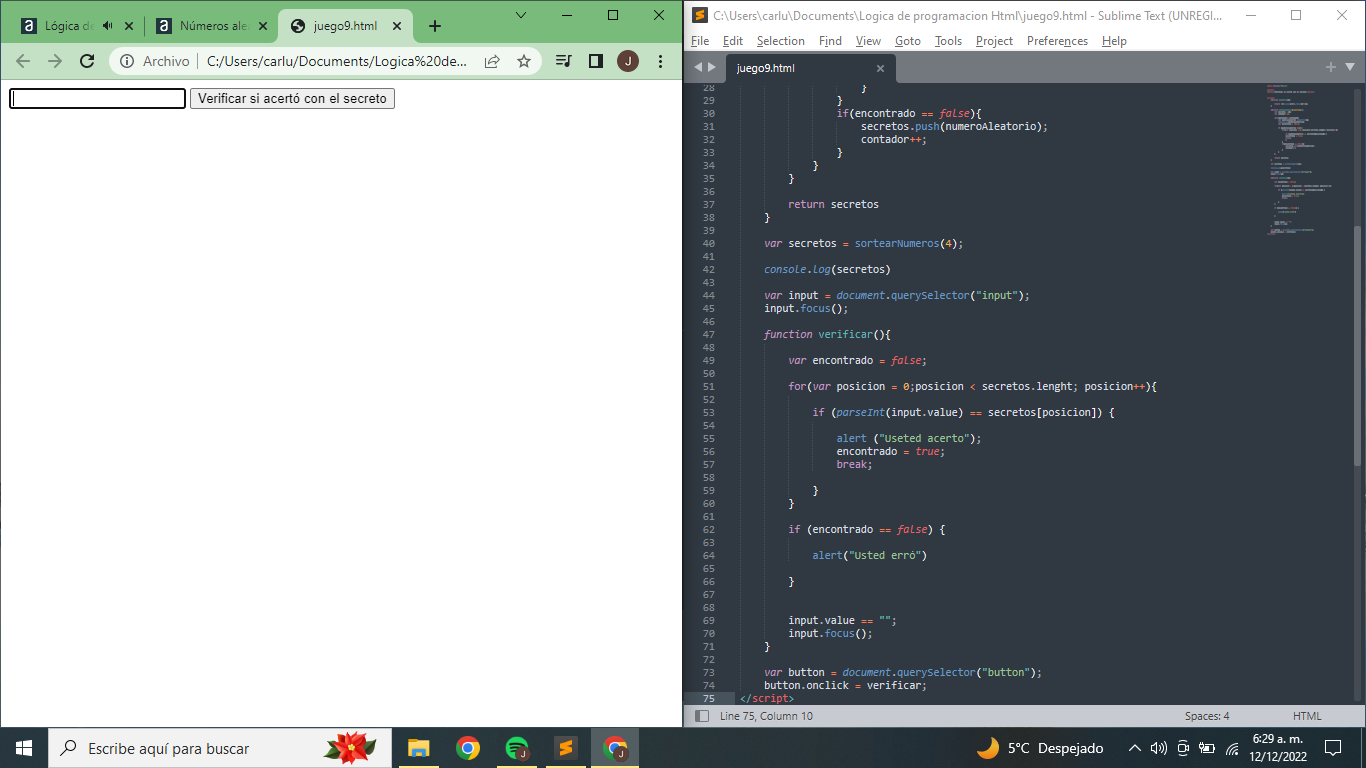Click the Wi-Fi network tray icon

click(x=1232, y=748)
